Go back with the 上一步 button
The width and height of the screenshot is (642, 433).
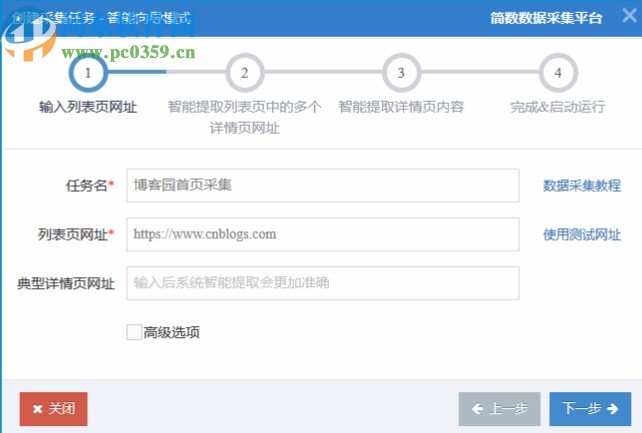(500, 409)
